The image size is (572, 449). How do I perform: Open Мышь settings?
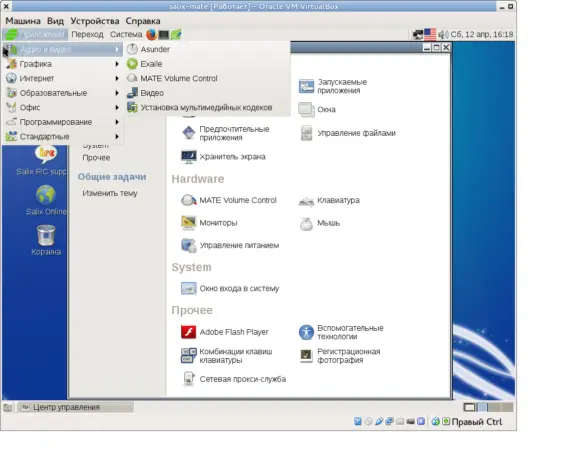[319, 223]
